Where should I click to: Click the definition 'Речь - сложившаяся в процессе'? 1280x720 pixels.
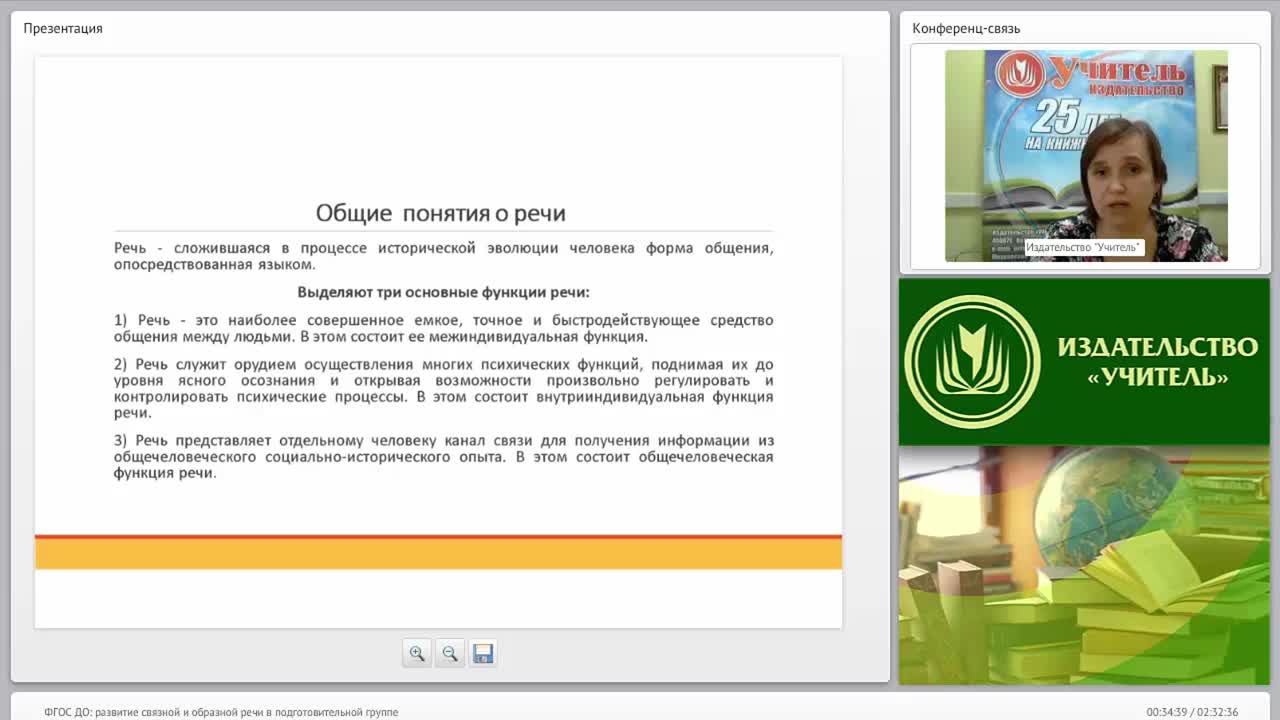pyautogui.click(x=443, y=256)
